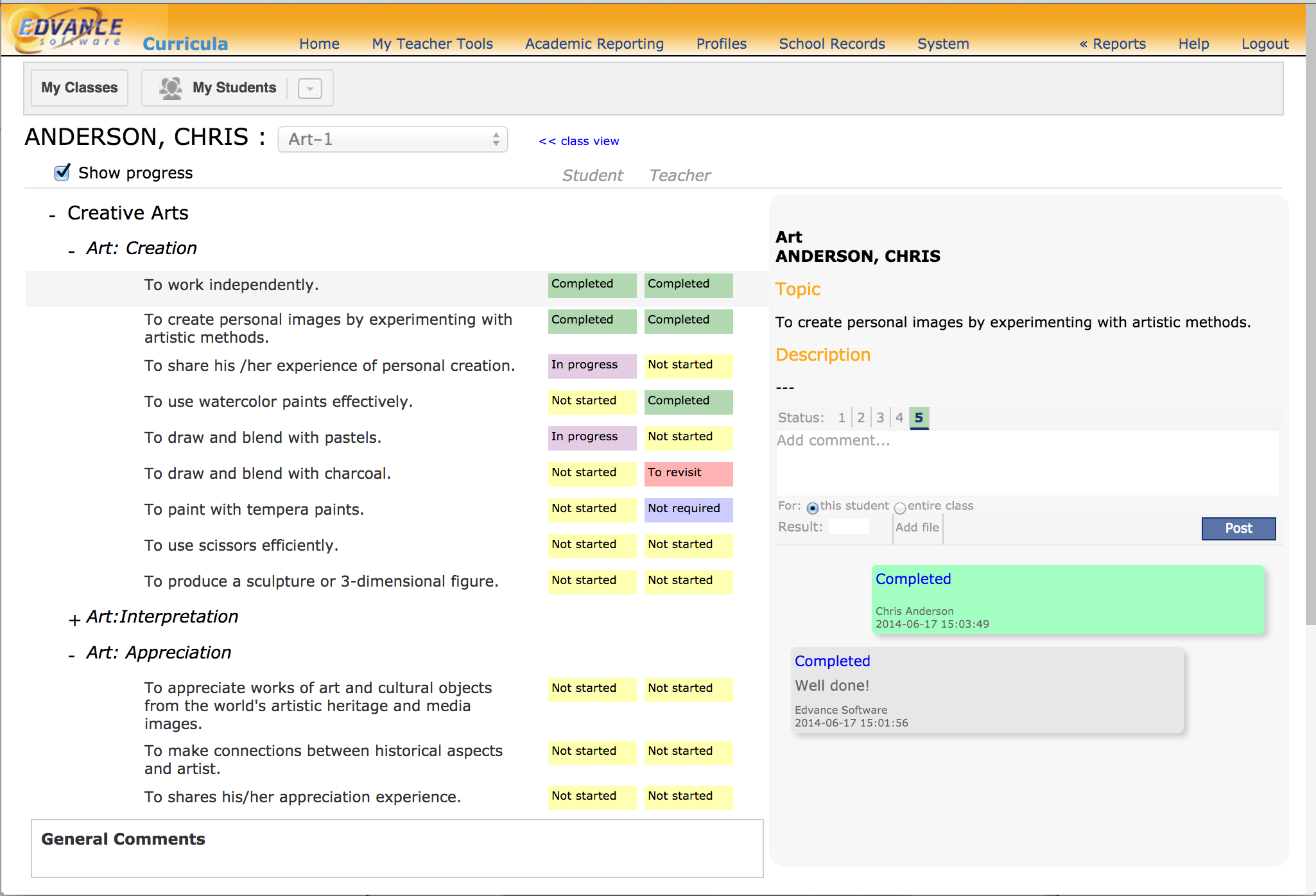
Task: Click the General Comments box
Action: coord(397,849)
